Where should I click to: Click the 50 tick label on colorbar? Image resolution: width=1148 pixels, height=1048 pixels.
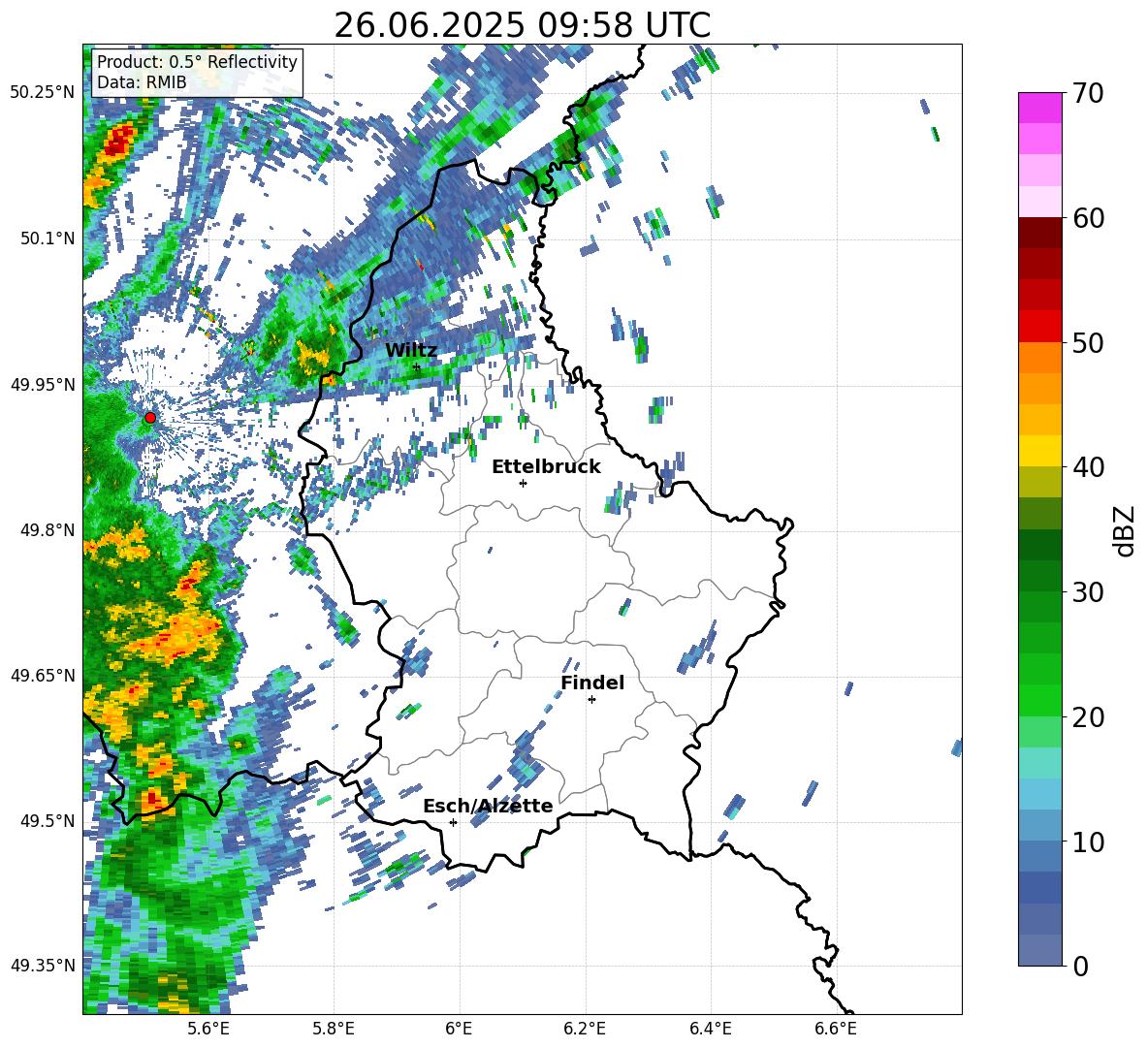(x=1088, y=343)
